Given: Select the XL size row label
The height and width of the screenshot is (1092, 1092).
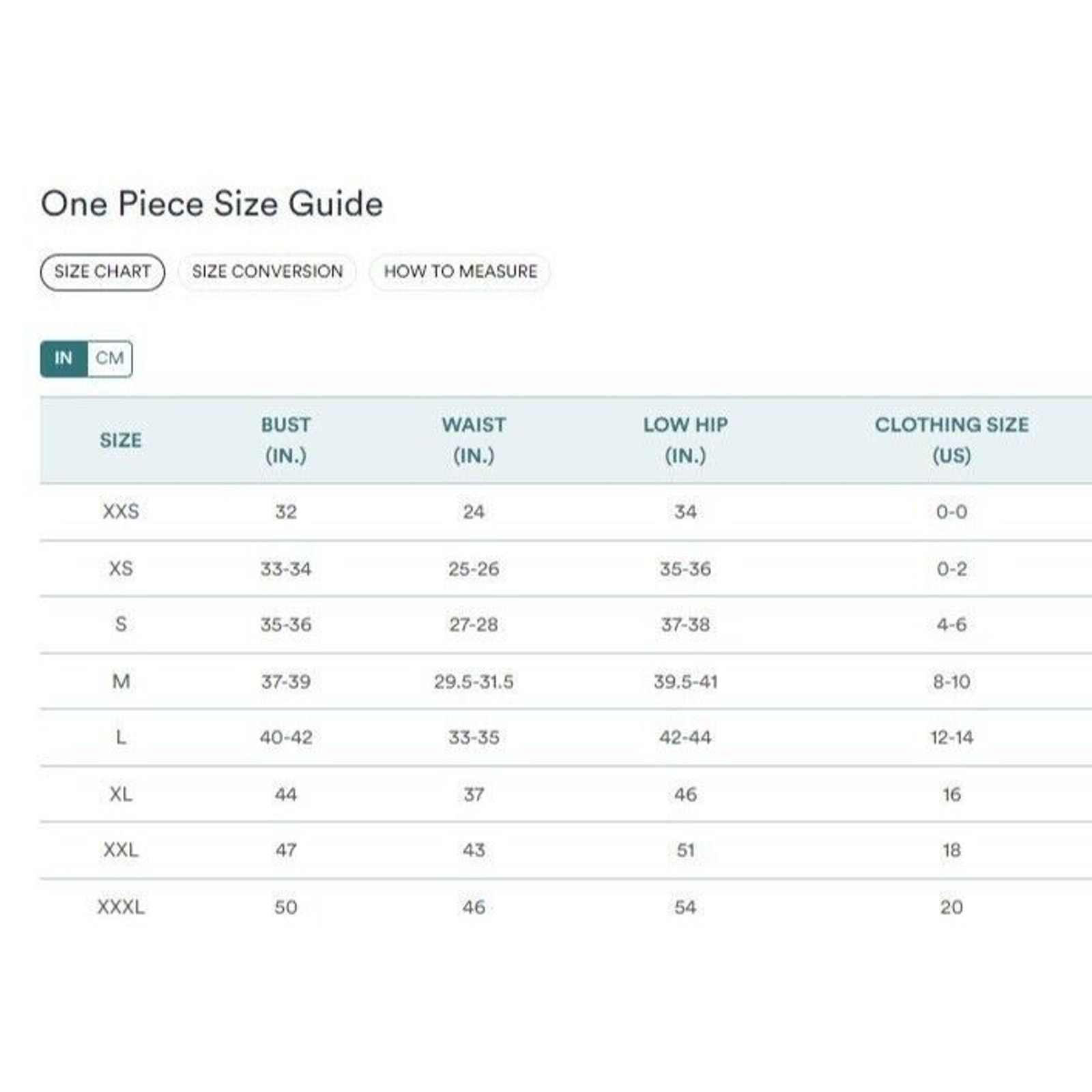Looking at the screenshot, I should [121, 794].
